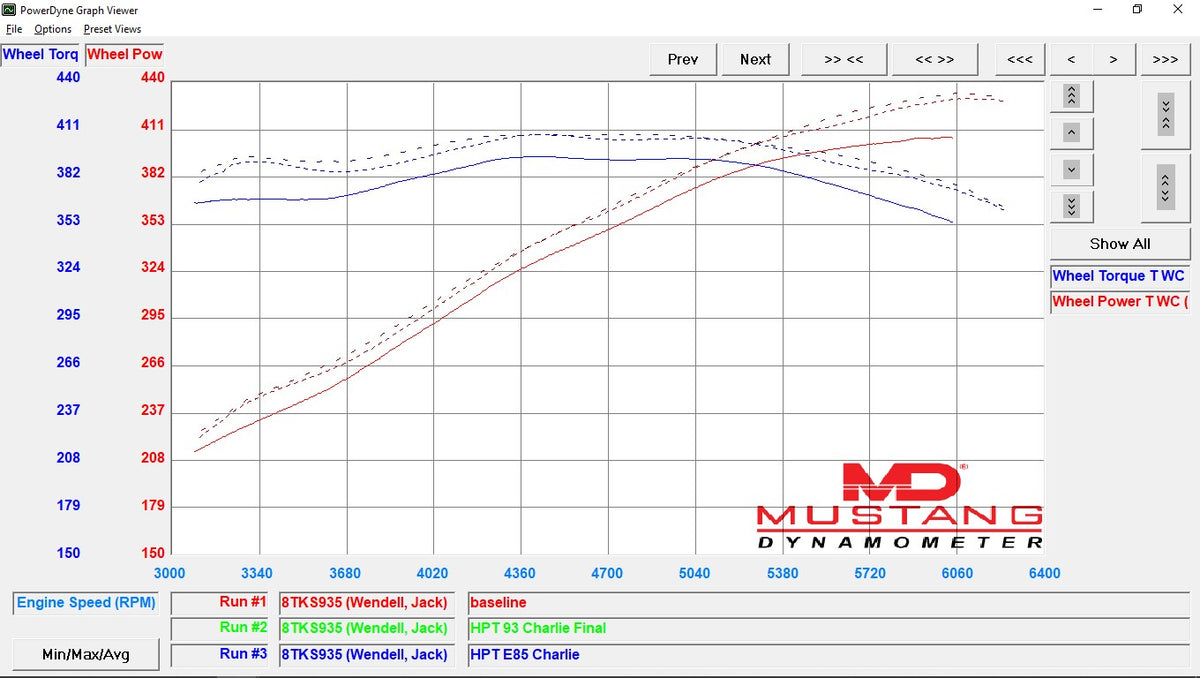This screenshot has height=678, width=1200.
Task: Click the Run #3 label
Action: click(x=220, y=654)
